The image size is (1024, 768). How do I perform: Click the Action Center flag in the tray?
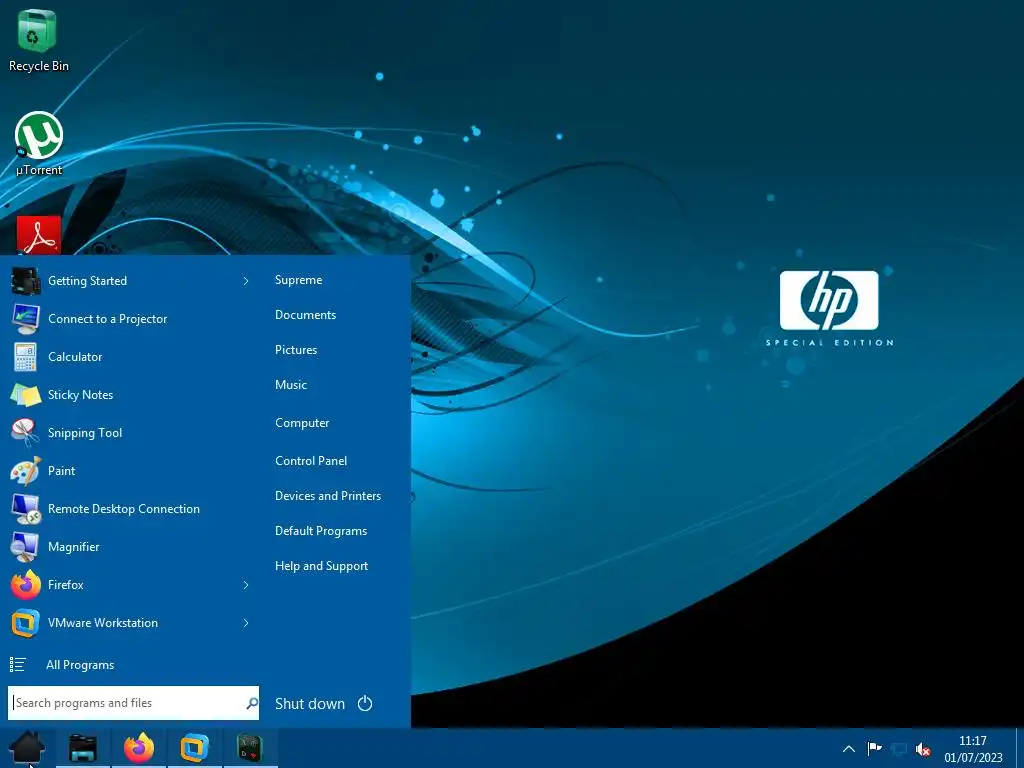point(874,748)
